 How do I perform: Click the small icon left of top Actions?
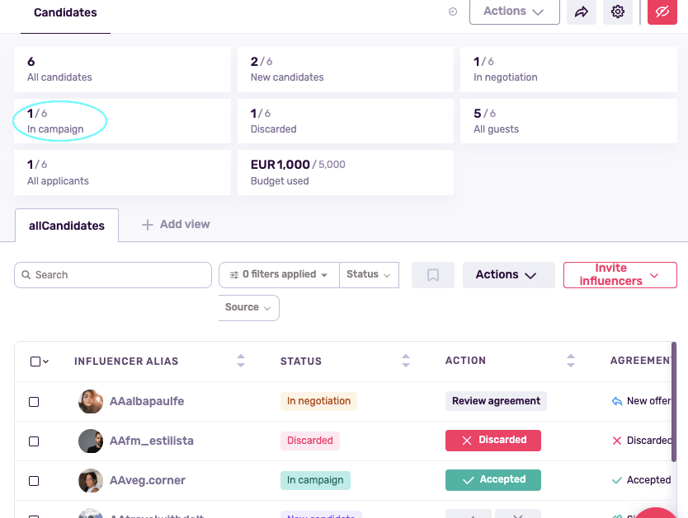click(x=452, y=12)
